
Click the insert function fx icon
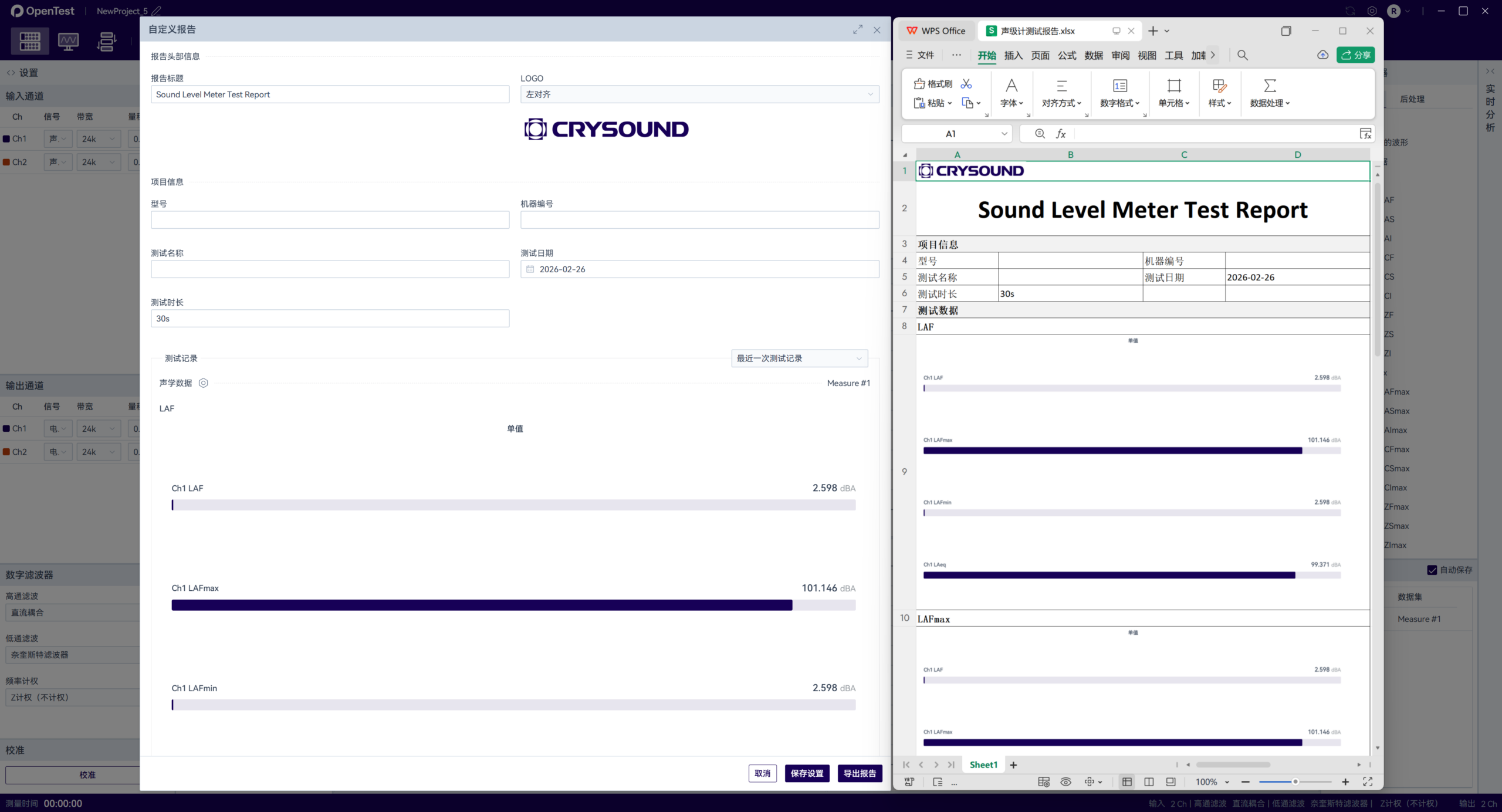(1061, 134)
